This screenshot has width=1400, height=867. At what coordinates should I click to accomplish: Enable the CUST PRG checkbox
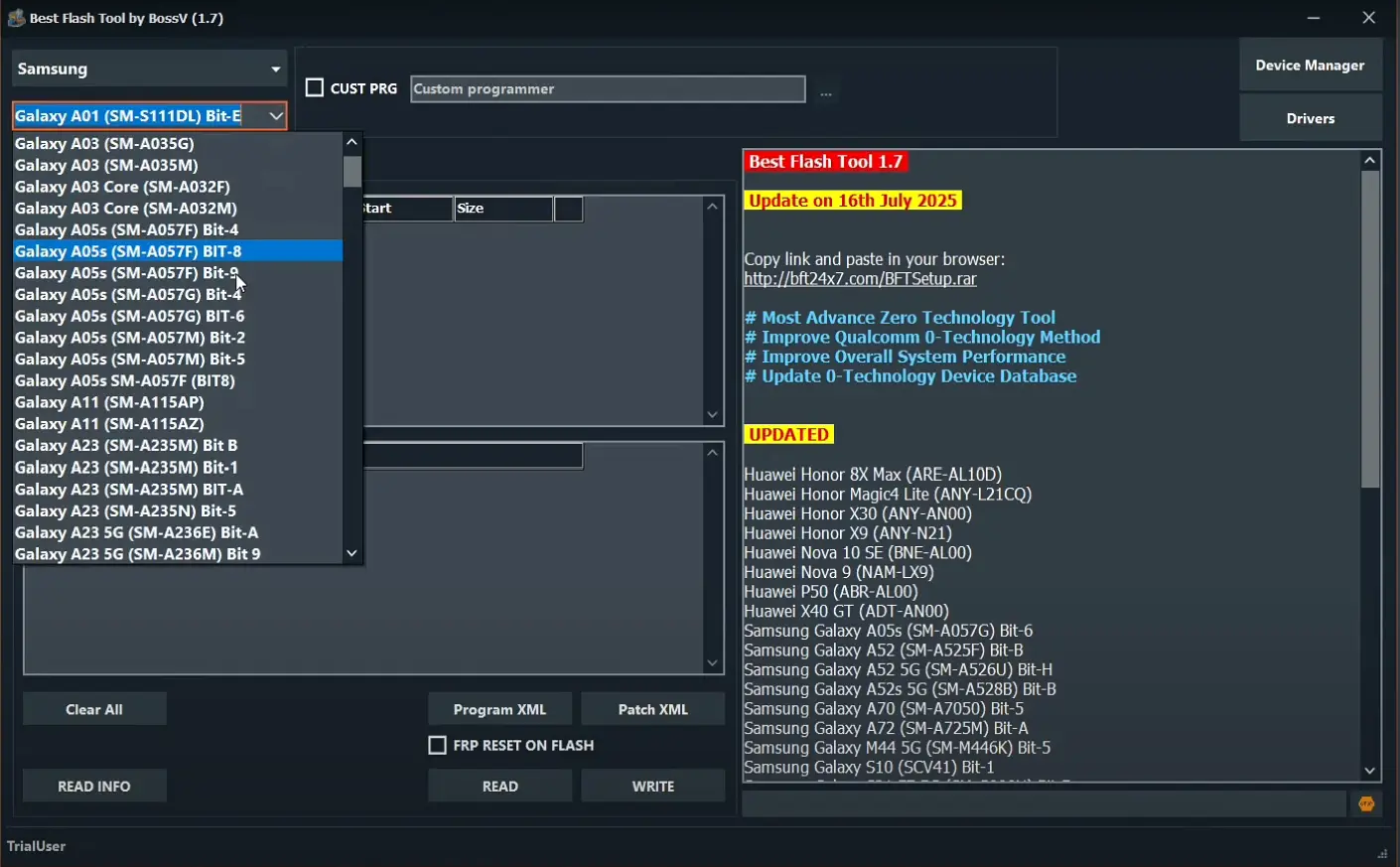[x=315, y=88]
